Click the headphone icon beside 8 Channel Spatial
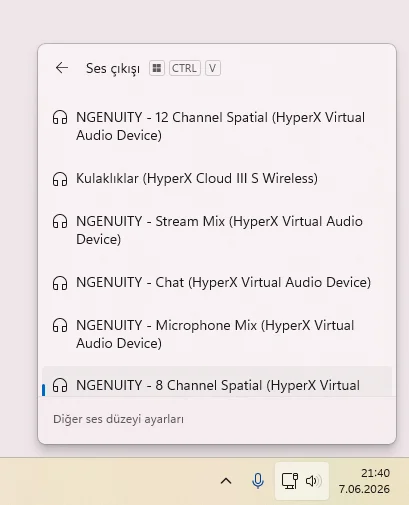409x505 pixels. tap(60, 385)
